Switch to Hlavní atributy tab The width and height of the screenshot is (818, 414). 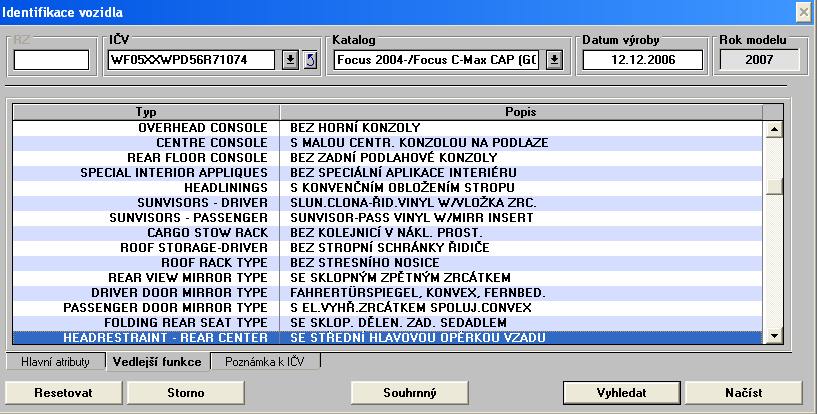[x=56, y=361]
